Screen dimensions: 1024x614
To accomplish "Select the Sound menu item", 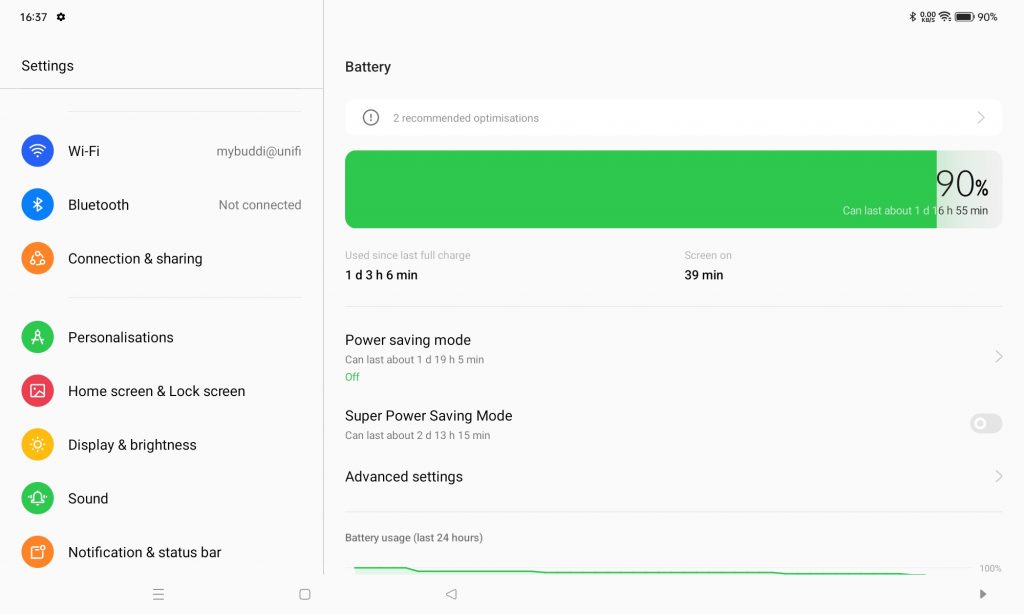I will click(88, 498).
